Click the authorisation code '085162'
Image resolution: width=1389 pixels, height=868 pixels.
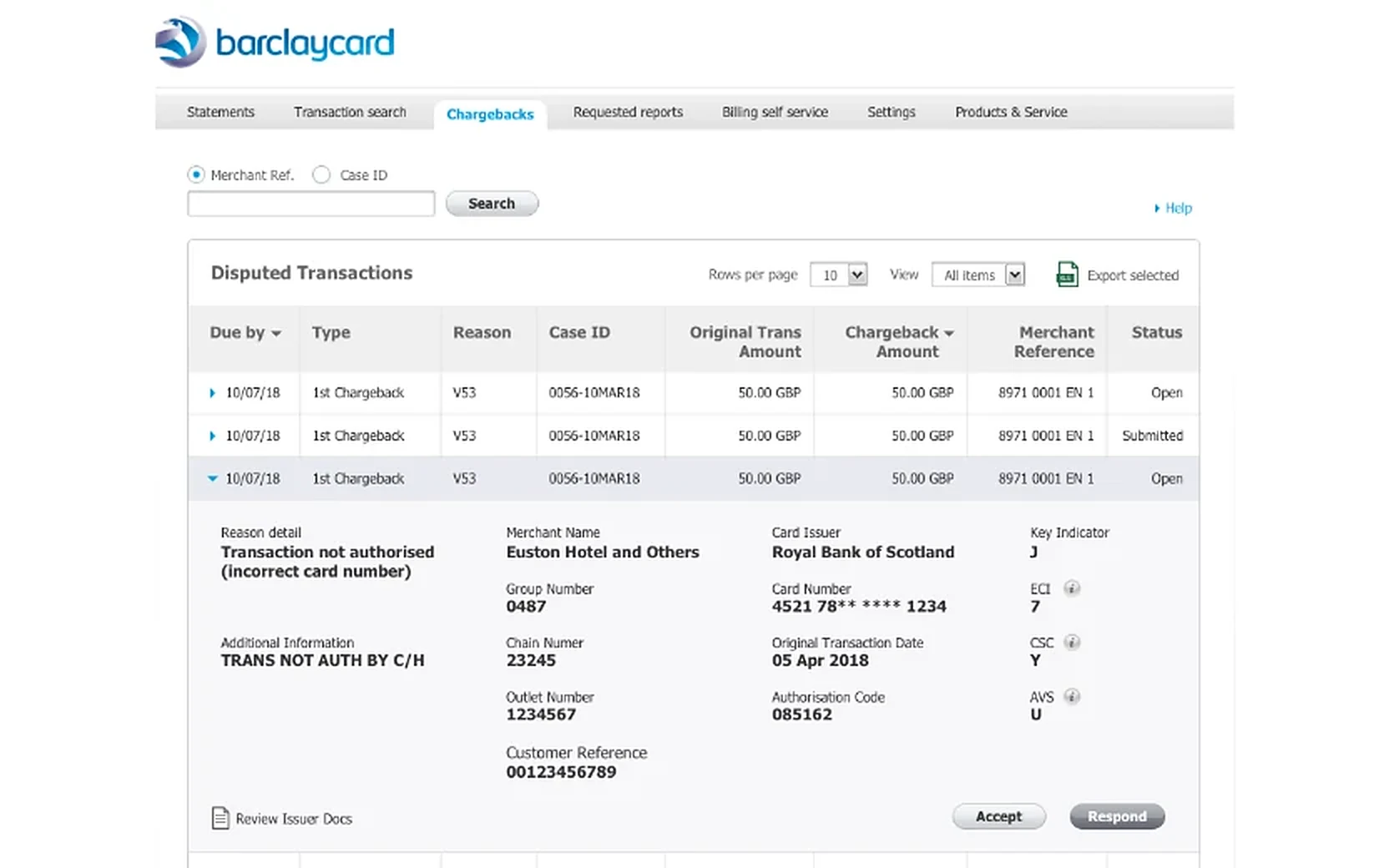tap(802, 714)
